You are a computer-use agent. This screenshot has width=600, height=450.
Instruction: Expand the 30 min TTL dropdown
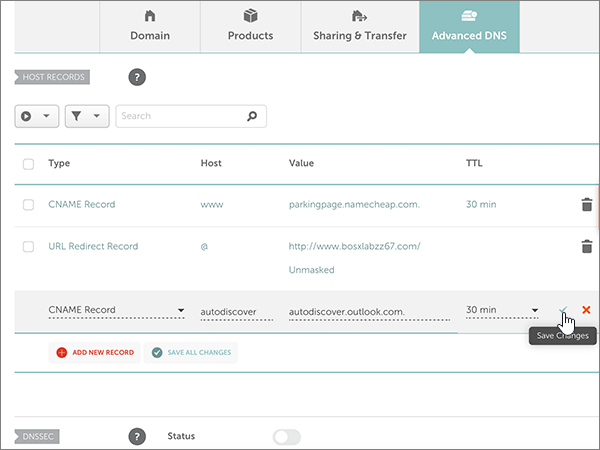502,311
